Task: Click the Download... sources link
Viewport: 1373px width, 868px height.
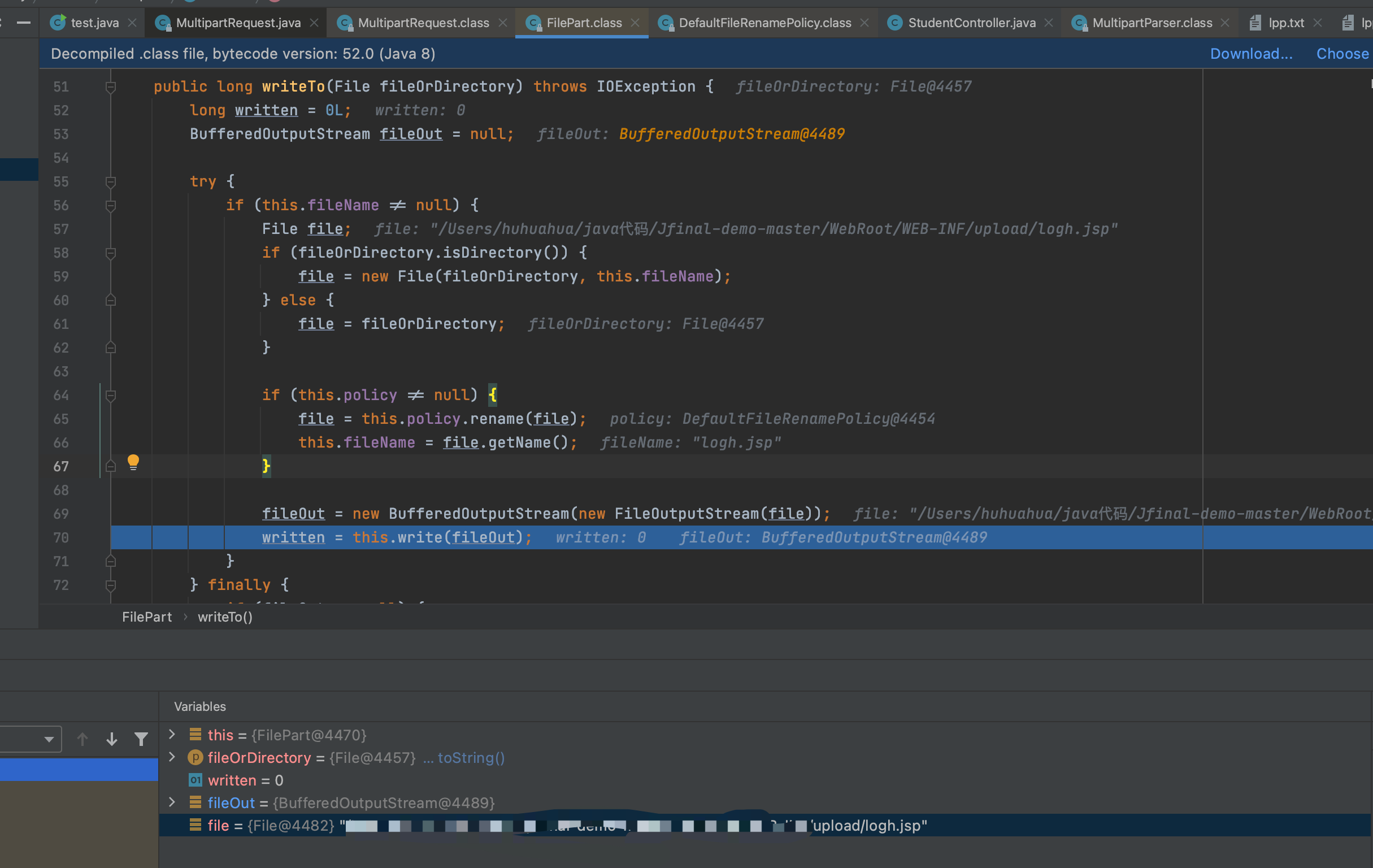Action: click(1251, 54)
